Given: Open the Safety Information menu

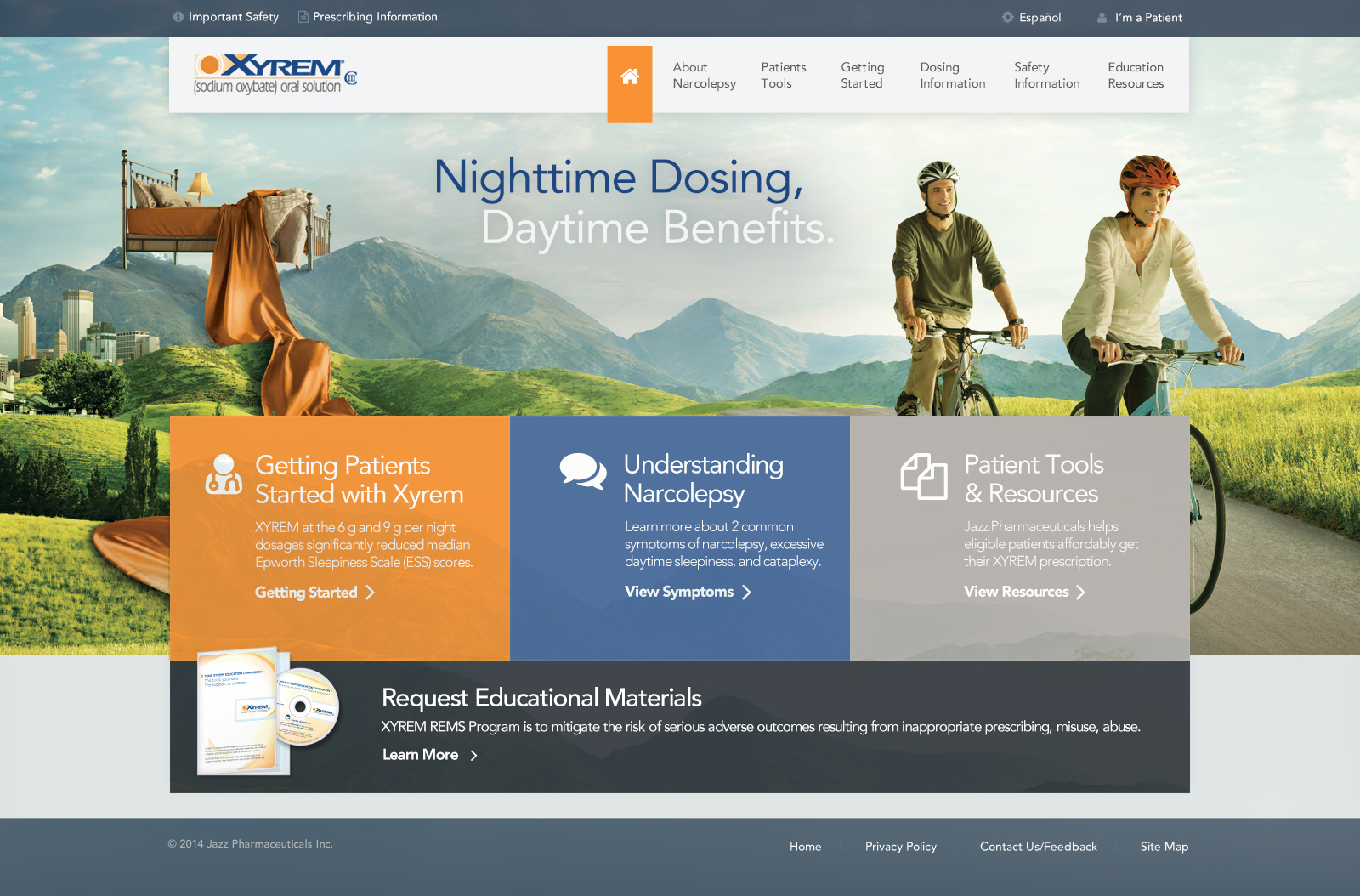Looking at the screenshot, I should (1047, 75).
